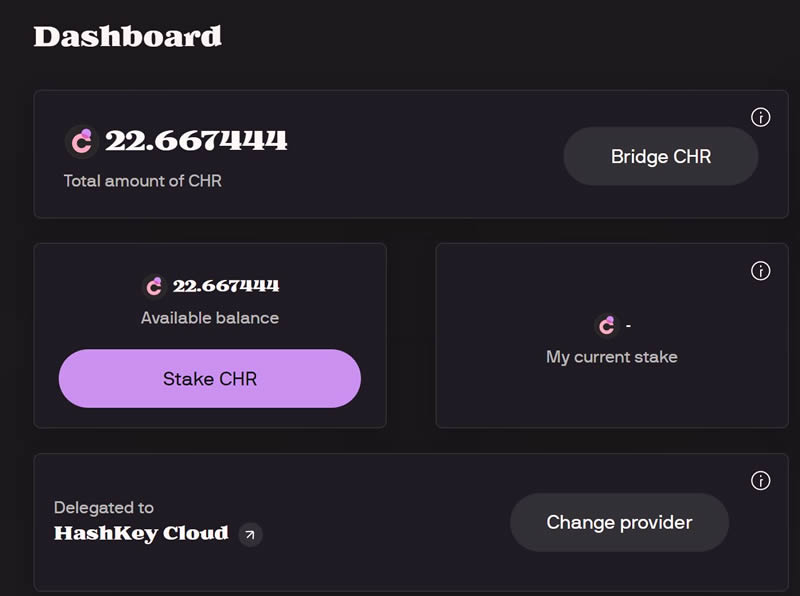Viewport: 800px width, 596px height.
Task: Select the 22.667444 value above Available balance
Action: (x=226, y=286)
